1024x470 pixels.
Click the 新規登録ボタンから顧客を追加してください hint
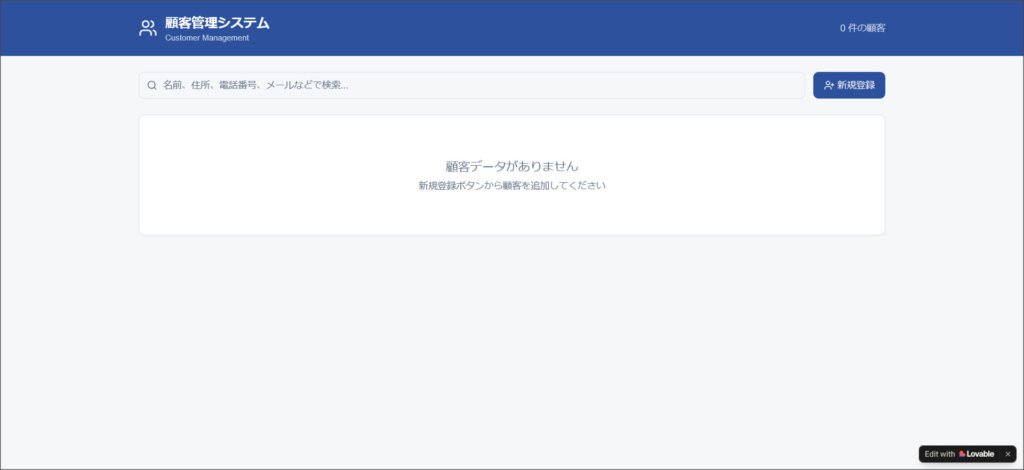[x=512, y=185]
